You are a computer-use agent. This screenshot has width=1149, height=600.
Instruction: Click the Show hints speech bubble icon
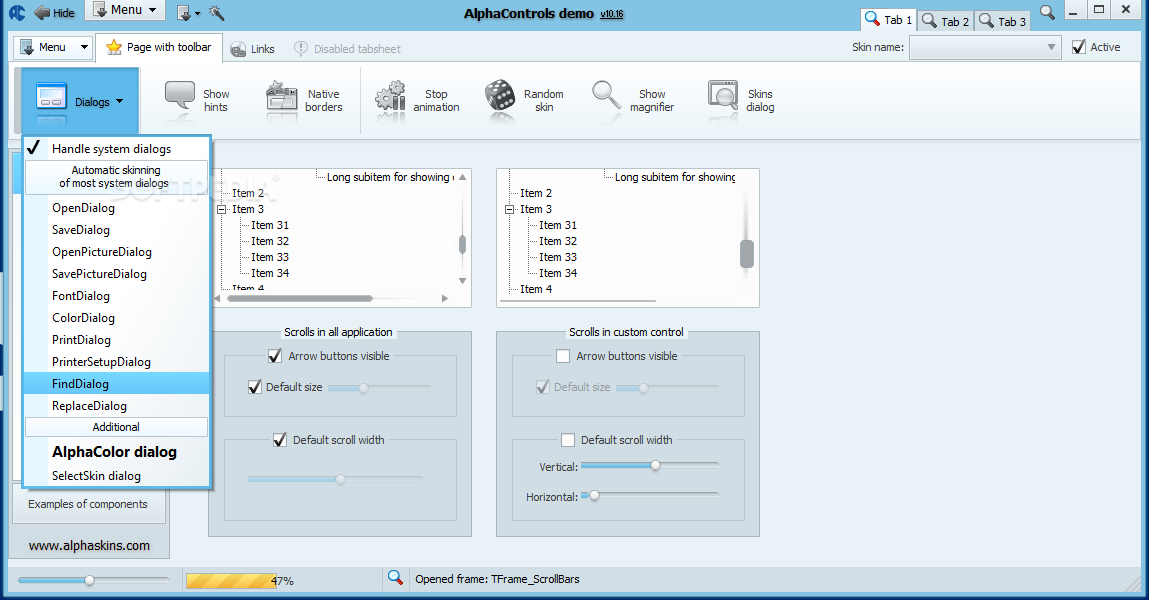click(180, 97)
